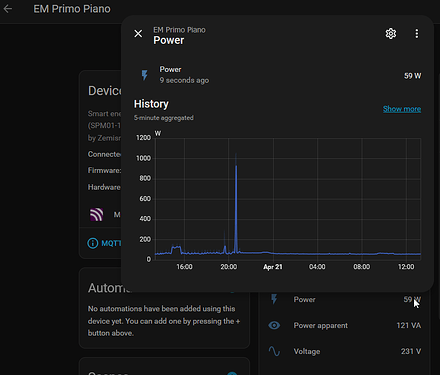Click the '9 seconds ago' timestamp
440x375 pixels.
click(184, 80)
